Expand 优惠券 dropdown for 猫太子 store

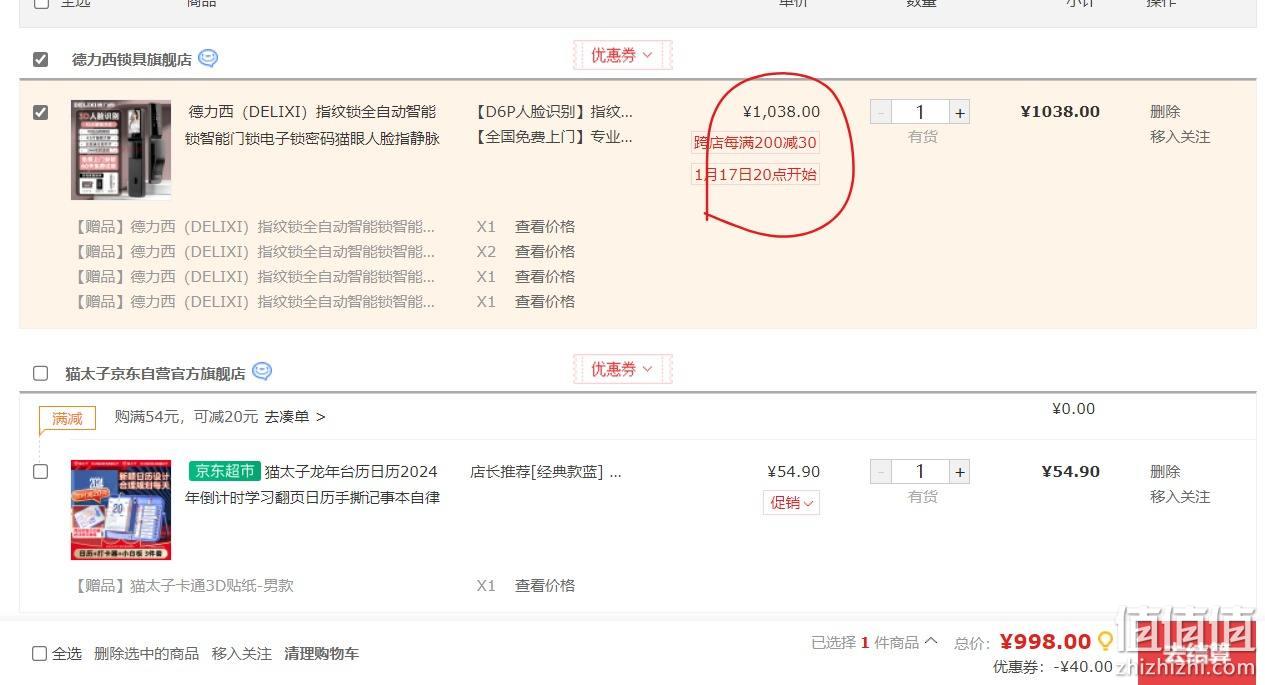pos(622,369)
